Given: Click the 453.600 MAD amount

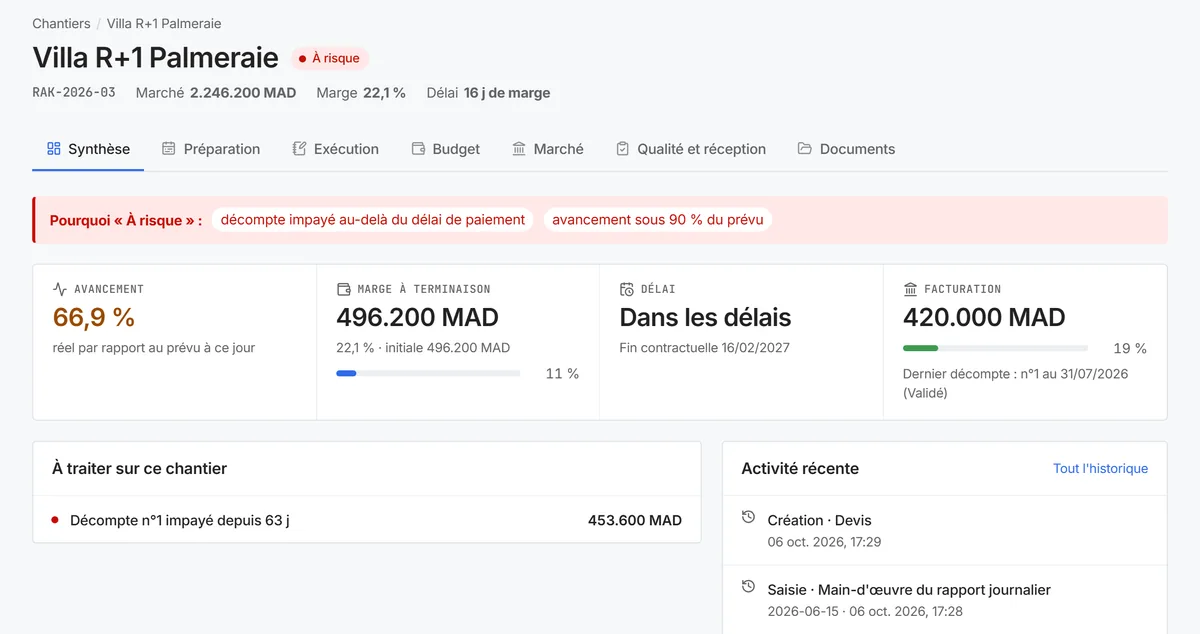Looking at the screenshot, I should [x=635, y=520].
